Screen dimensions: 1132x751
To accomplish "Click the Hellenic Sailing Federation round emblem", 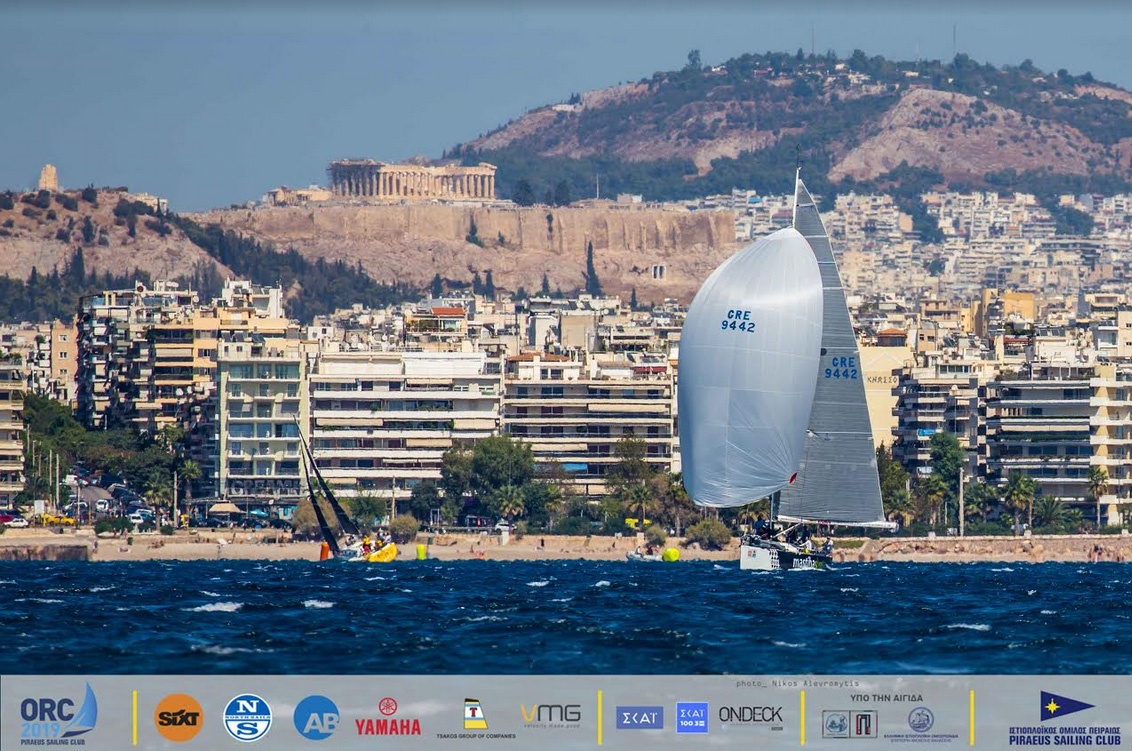I will [920, 720].
